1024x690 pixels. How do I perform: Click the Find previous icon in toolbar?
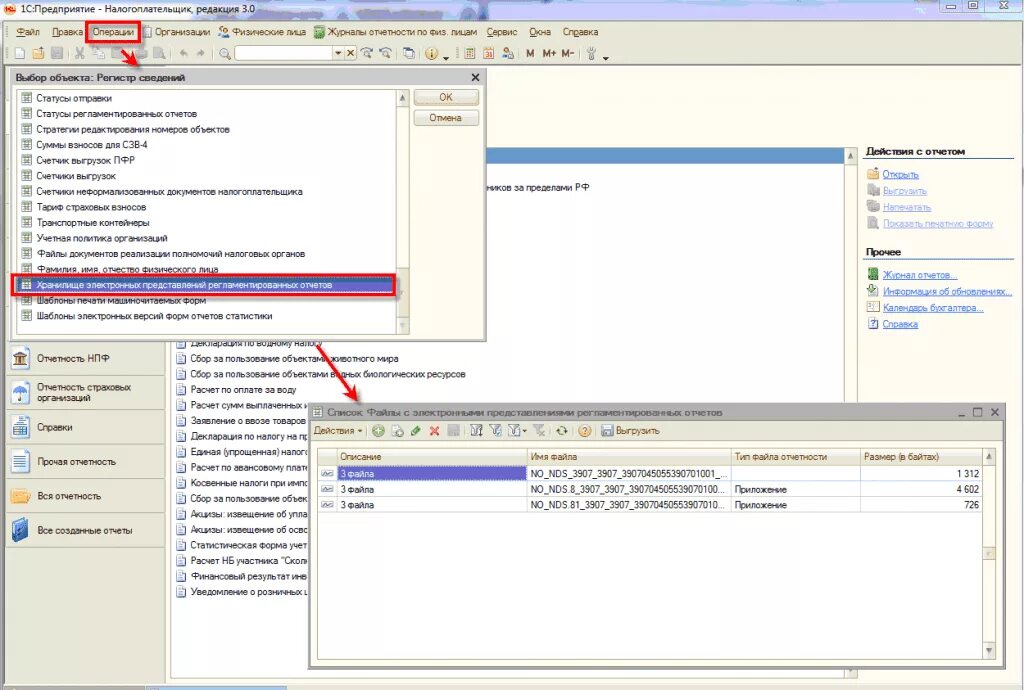coord(385,54)
